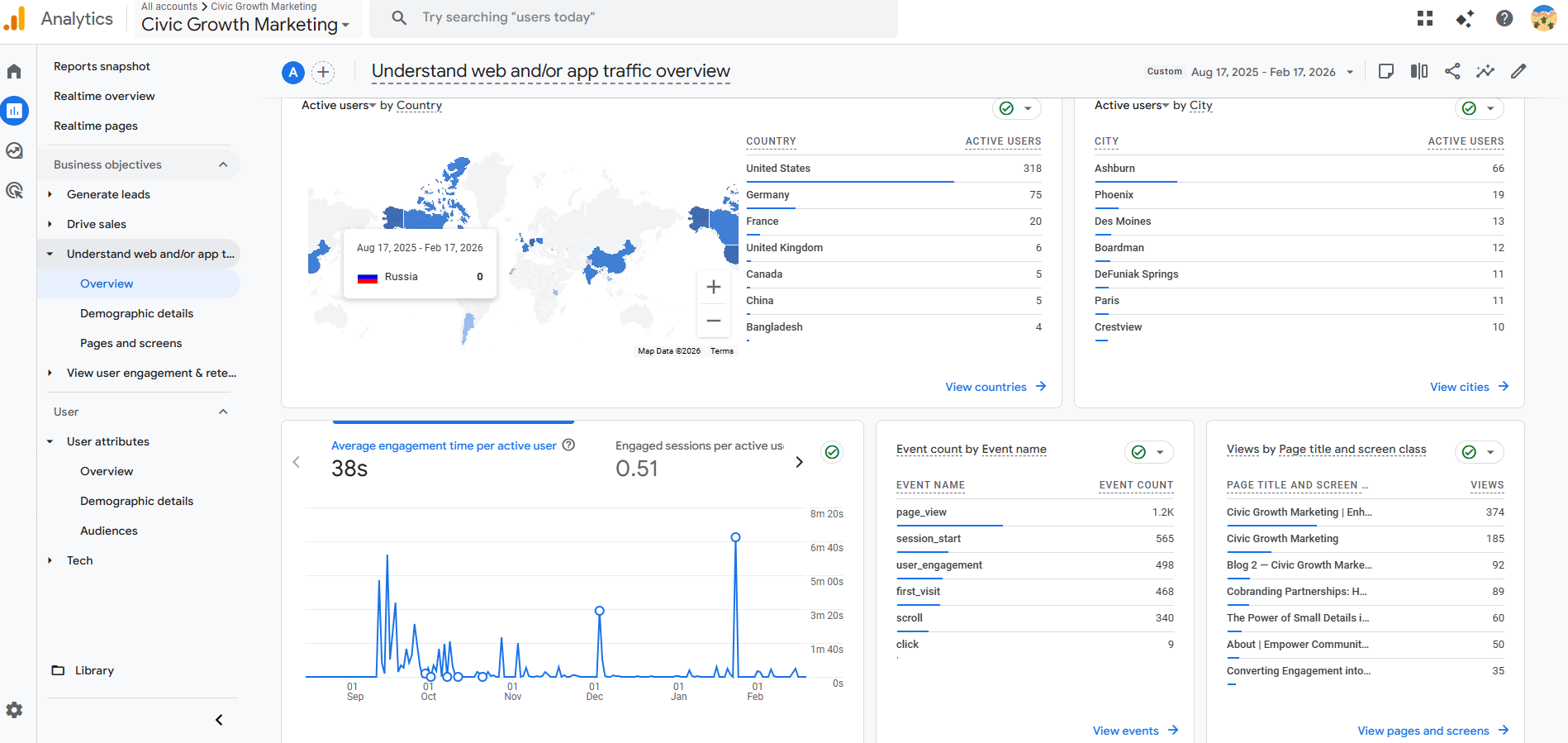Open Reports snapshot
This screenshot has height=743, width=1568.
pos(102,66)
